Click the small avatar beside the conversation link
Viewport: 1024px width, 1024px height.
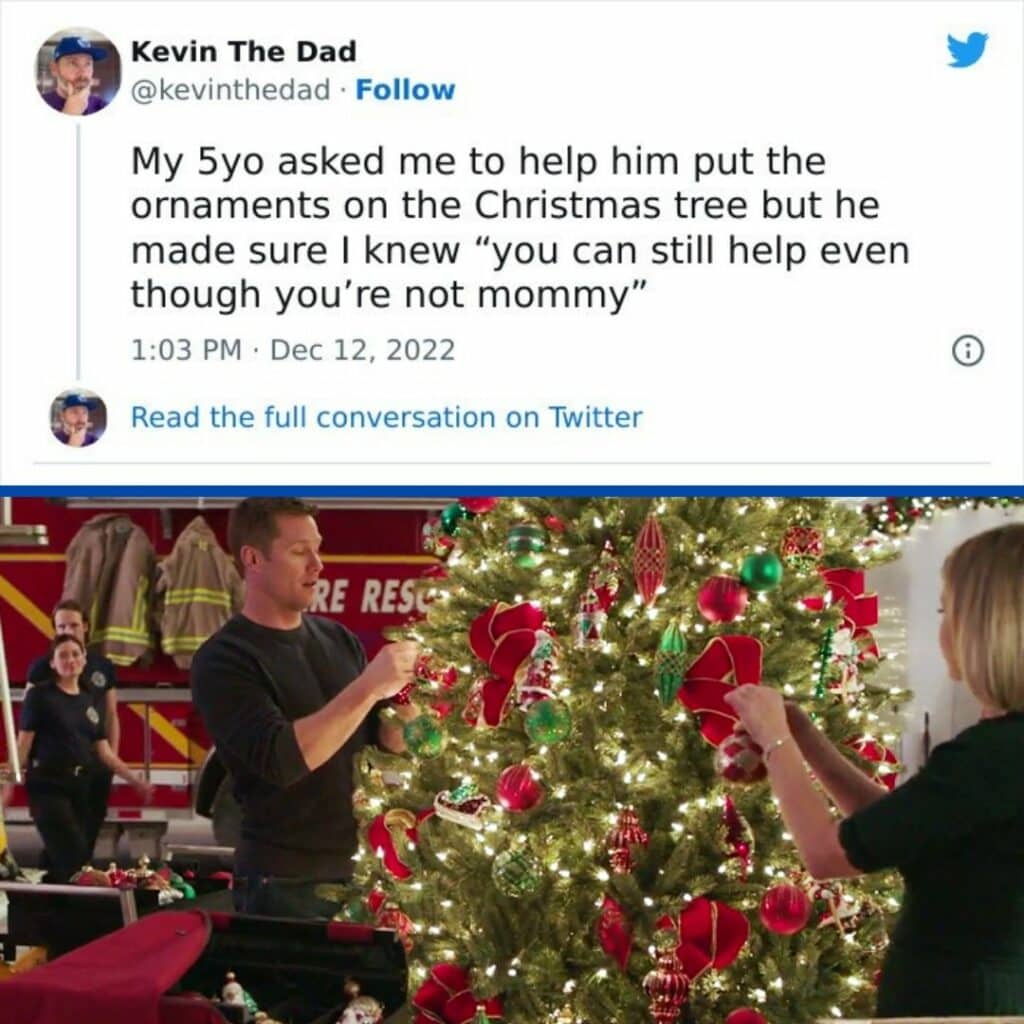pyautogui.click(x=78, y=418)
